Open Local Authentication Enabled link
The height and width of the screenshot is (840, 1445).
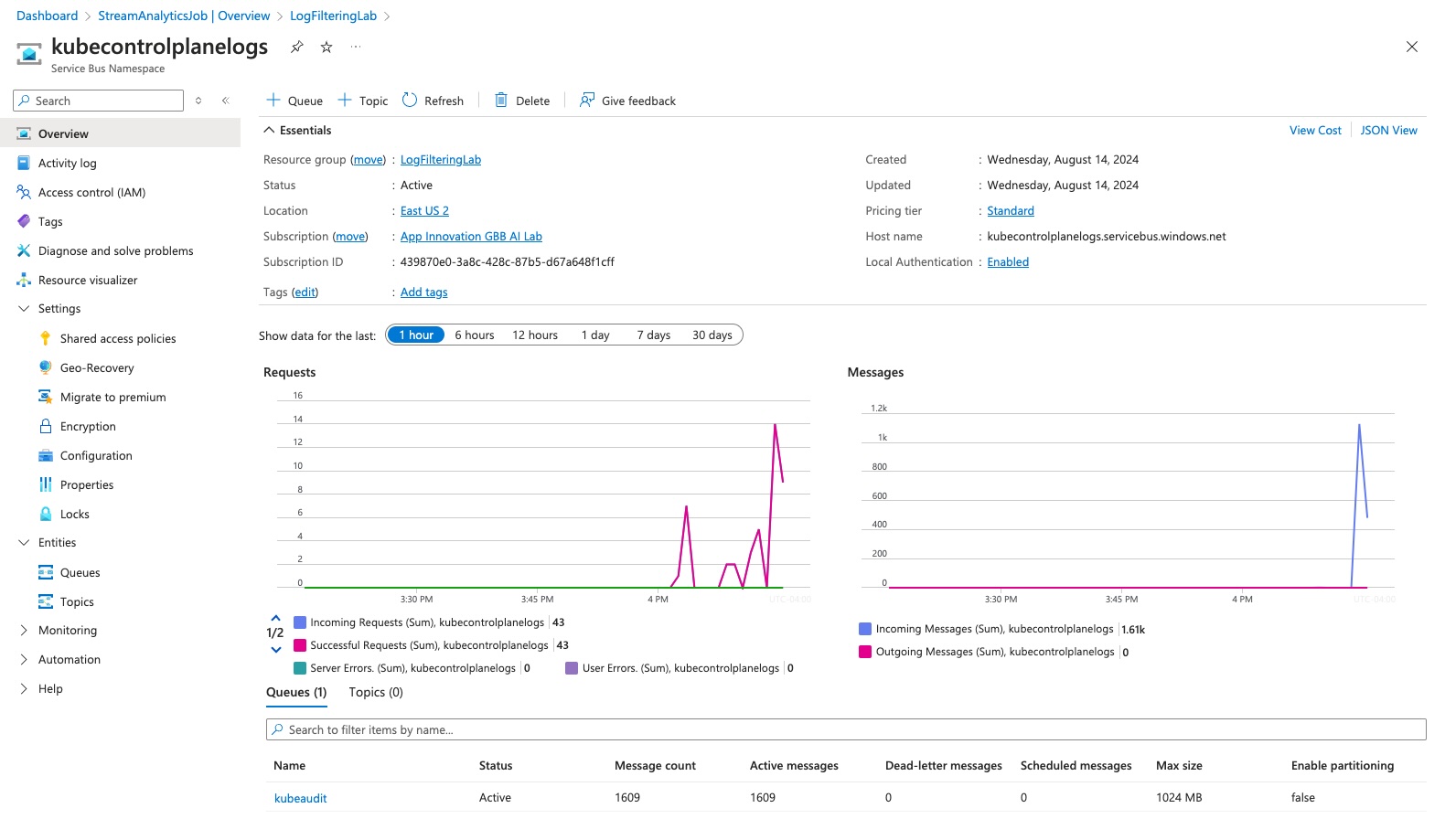(1008, 262)
